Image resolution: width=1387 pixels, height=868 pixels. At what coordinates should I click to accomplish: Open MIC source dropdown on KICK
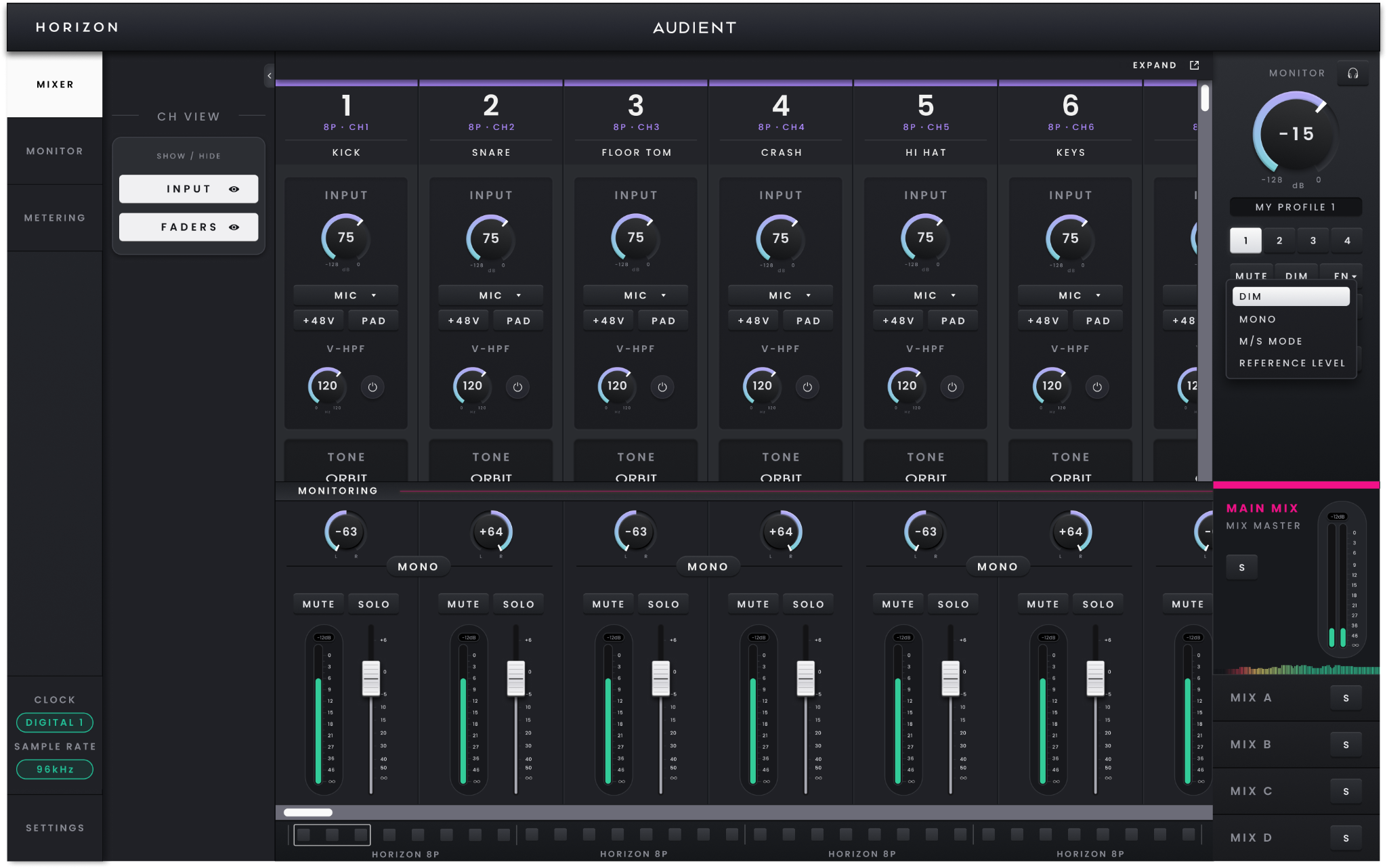(345, 295)
